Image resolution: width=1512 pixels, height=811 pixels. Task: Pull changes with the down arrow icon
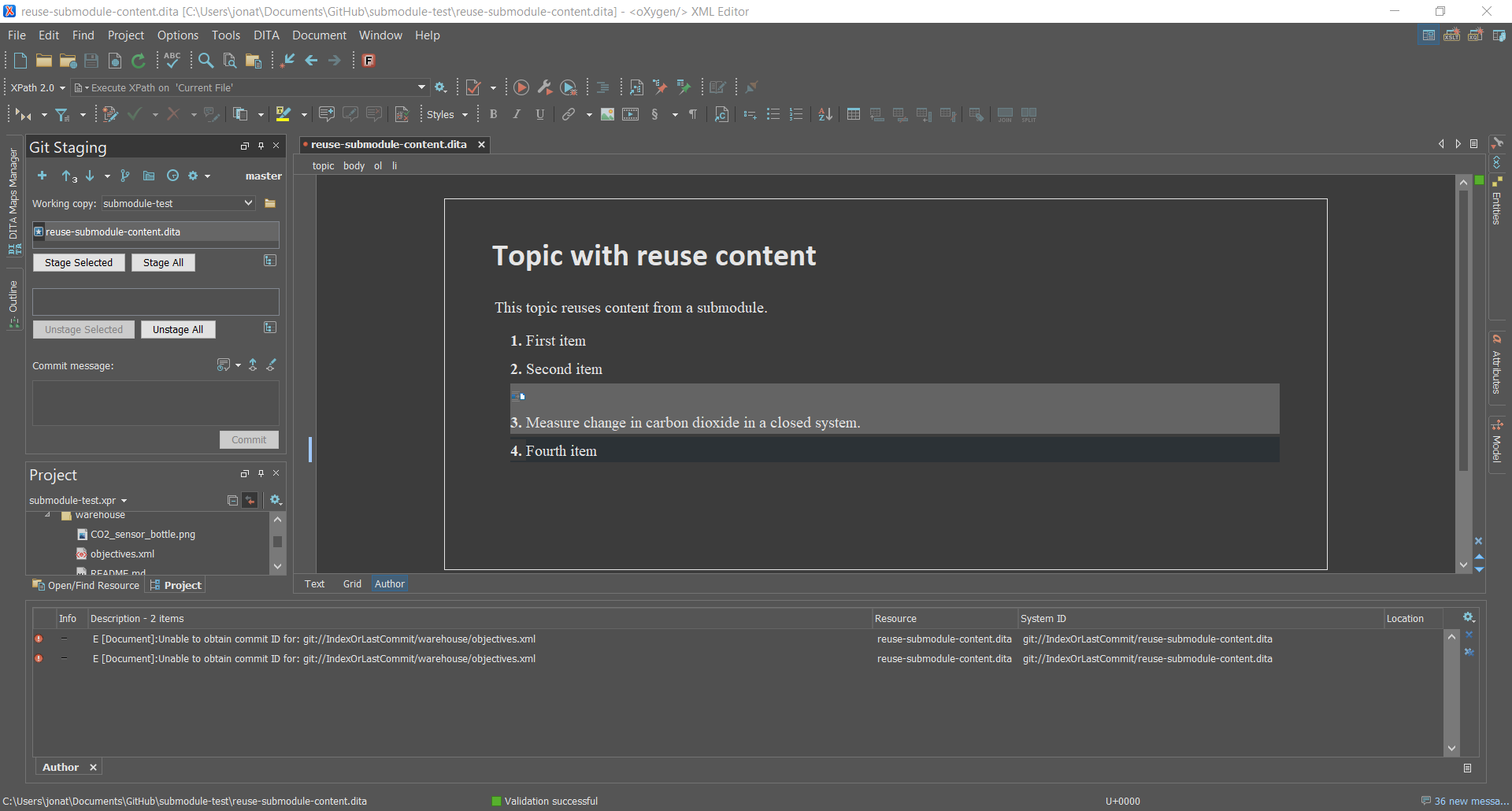(90, 176)
